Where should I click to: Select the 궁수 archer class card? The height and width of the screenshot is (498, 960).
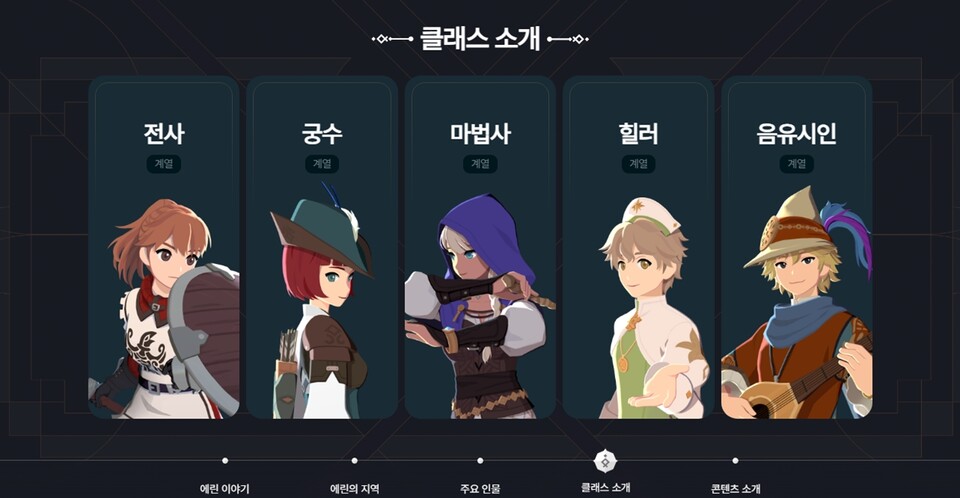(x=322, y=247)
